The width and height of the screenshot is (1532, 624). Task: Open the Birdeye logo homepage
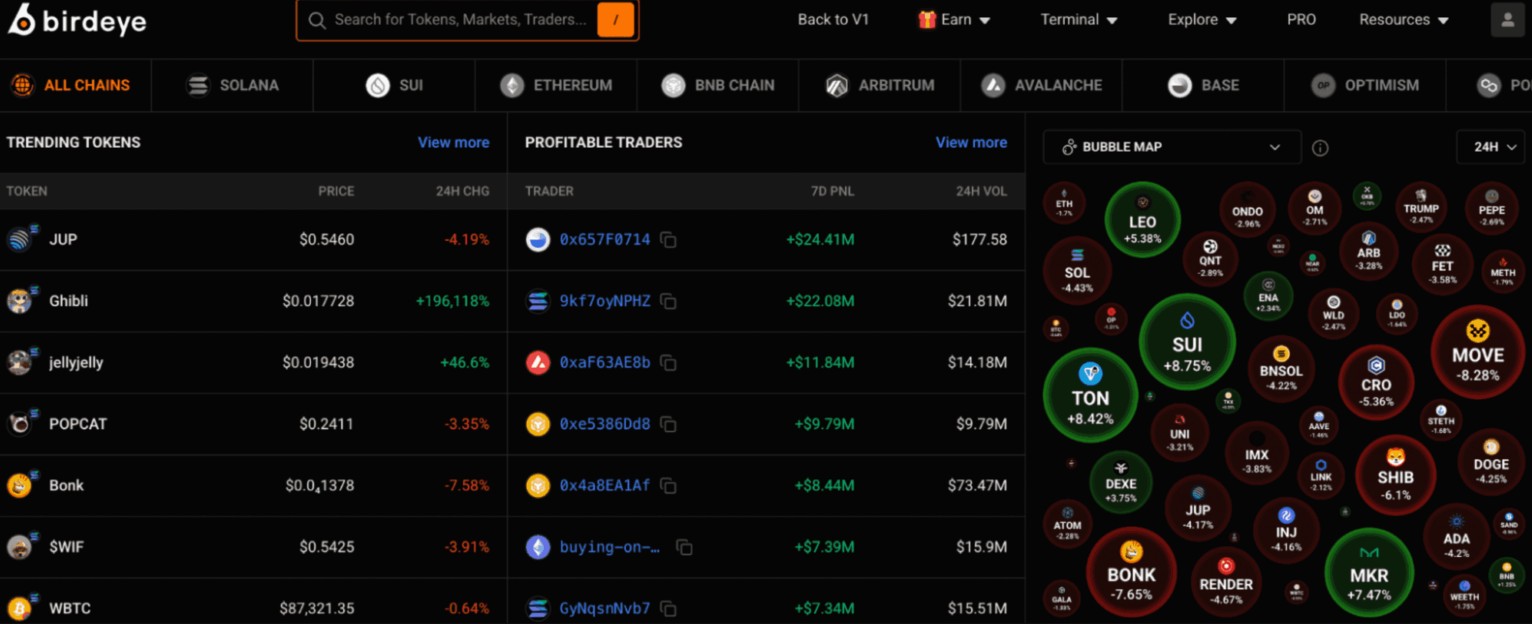pyautogui.click(x=75, y=19)
